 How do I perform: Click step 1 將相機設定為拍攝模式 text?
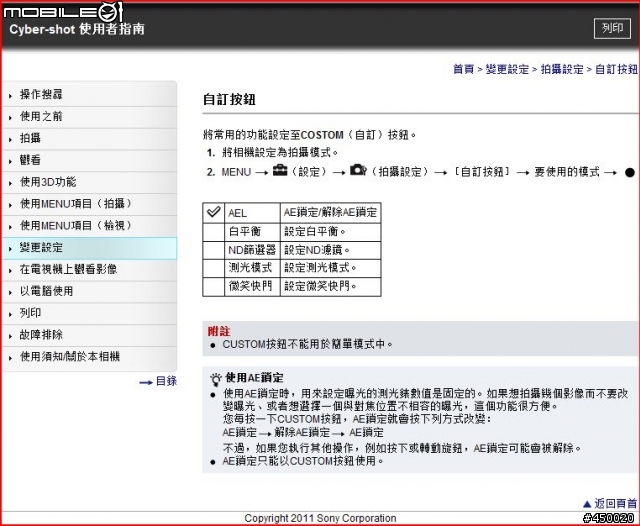click(x=280, y=153)
